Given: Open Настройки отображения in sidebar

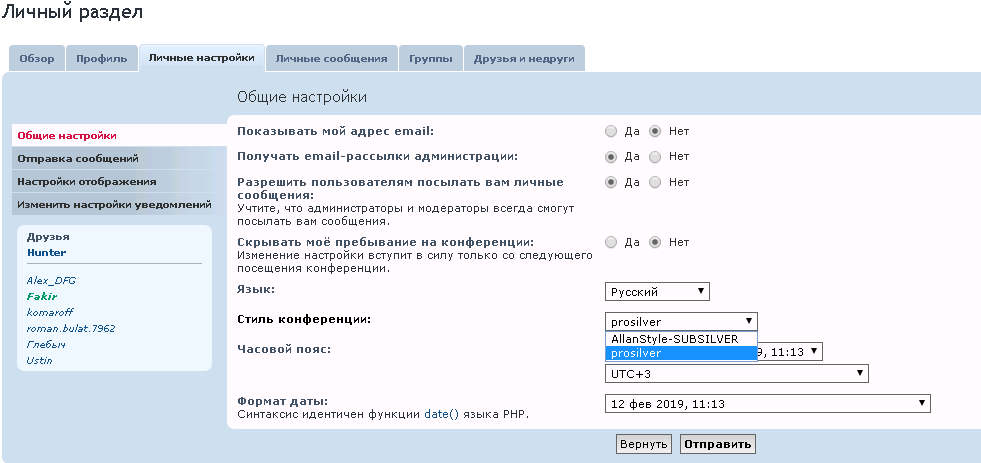Looking at the screenshot, I should pos(87,181).
